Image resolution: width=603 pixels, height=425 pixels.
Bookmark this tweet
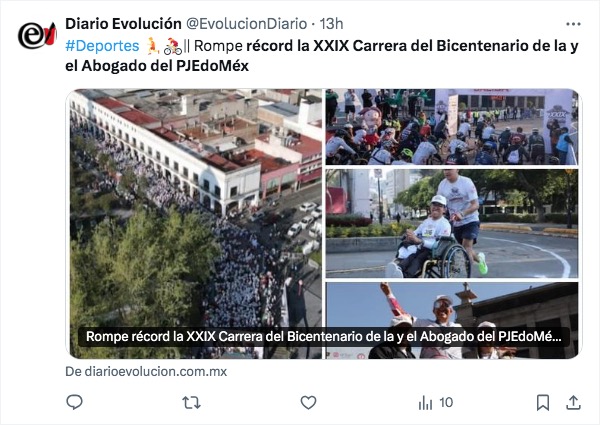543,403
